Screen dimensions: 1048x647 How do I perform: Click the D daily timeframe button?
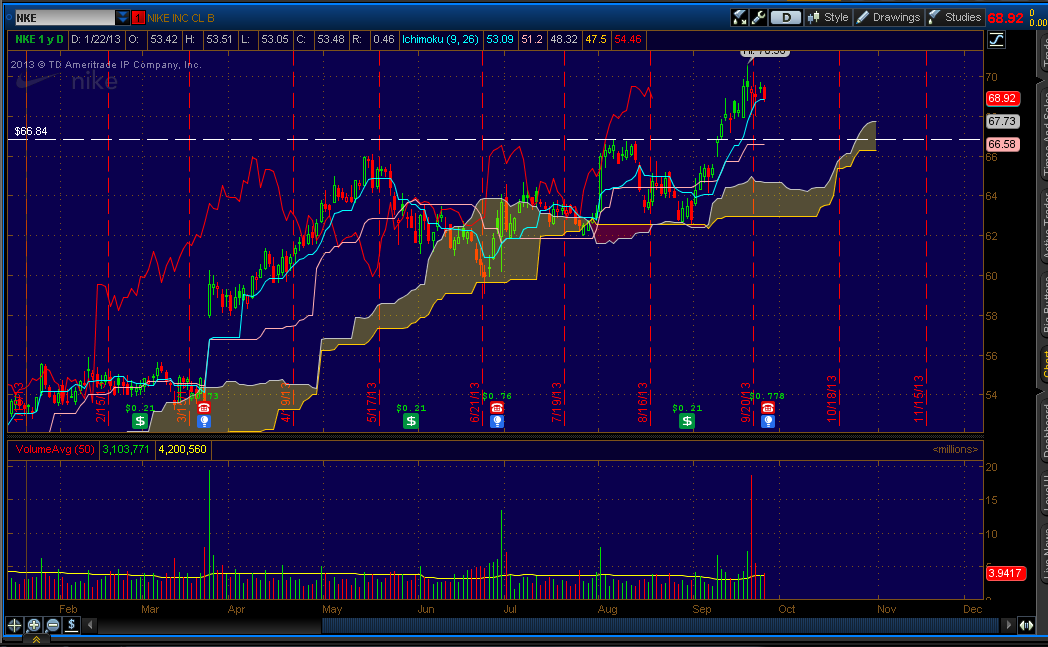(786, 18)
